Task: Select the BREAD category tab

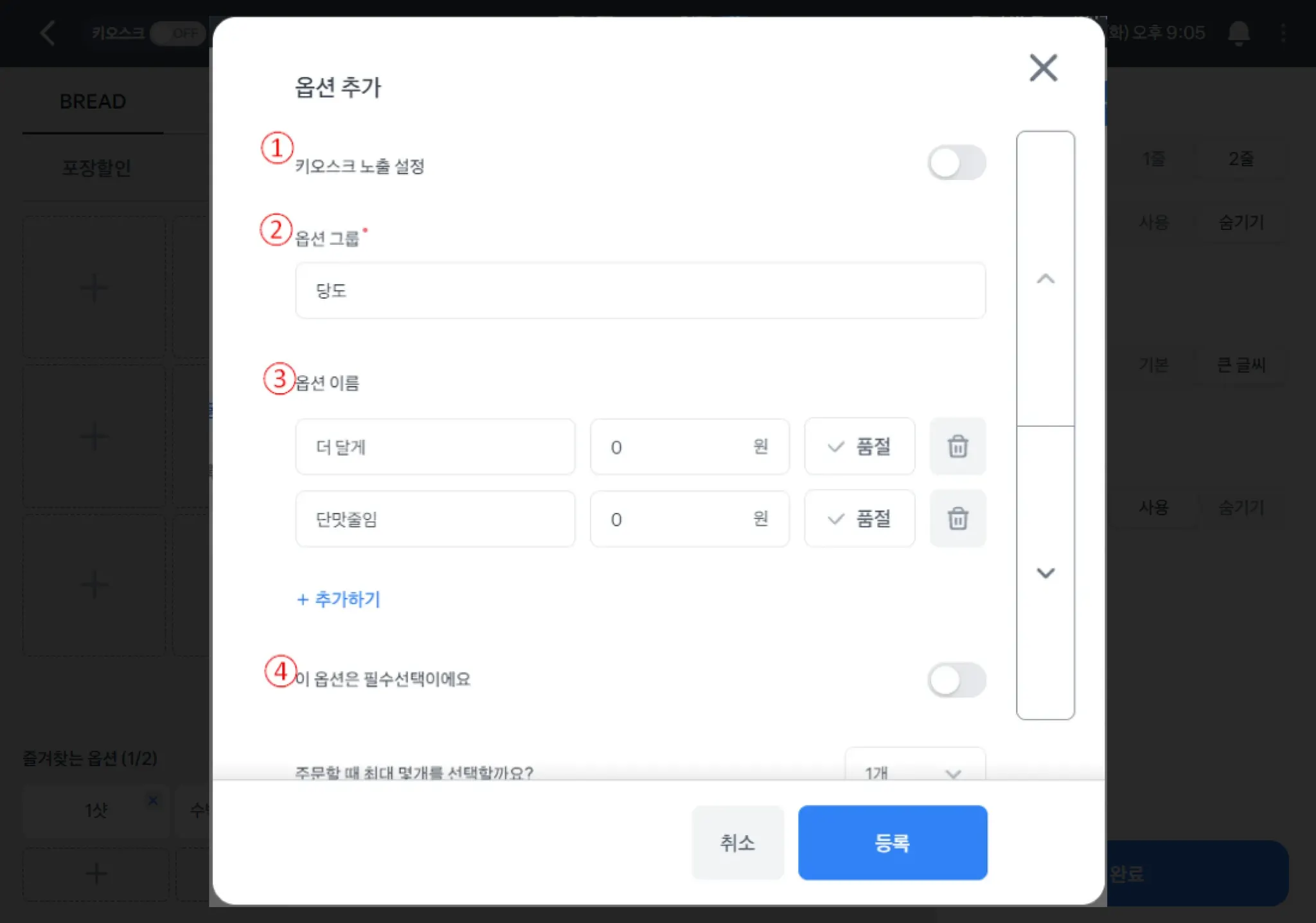Action: tap(93, 102)
